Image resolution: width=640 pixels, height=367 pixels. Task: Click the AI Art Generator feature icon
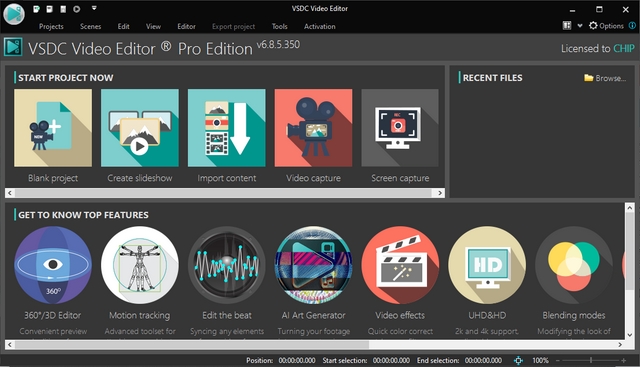click(313, 265)
